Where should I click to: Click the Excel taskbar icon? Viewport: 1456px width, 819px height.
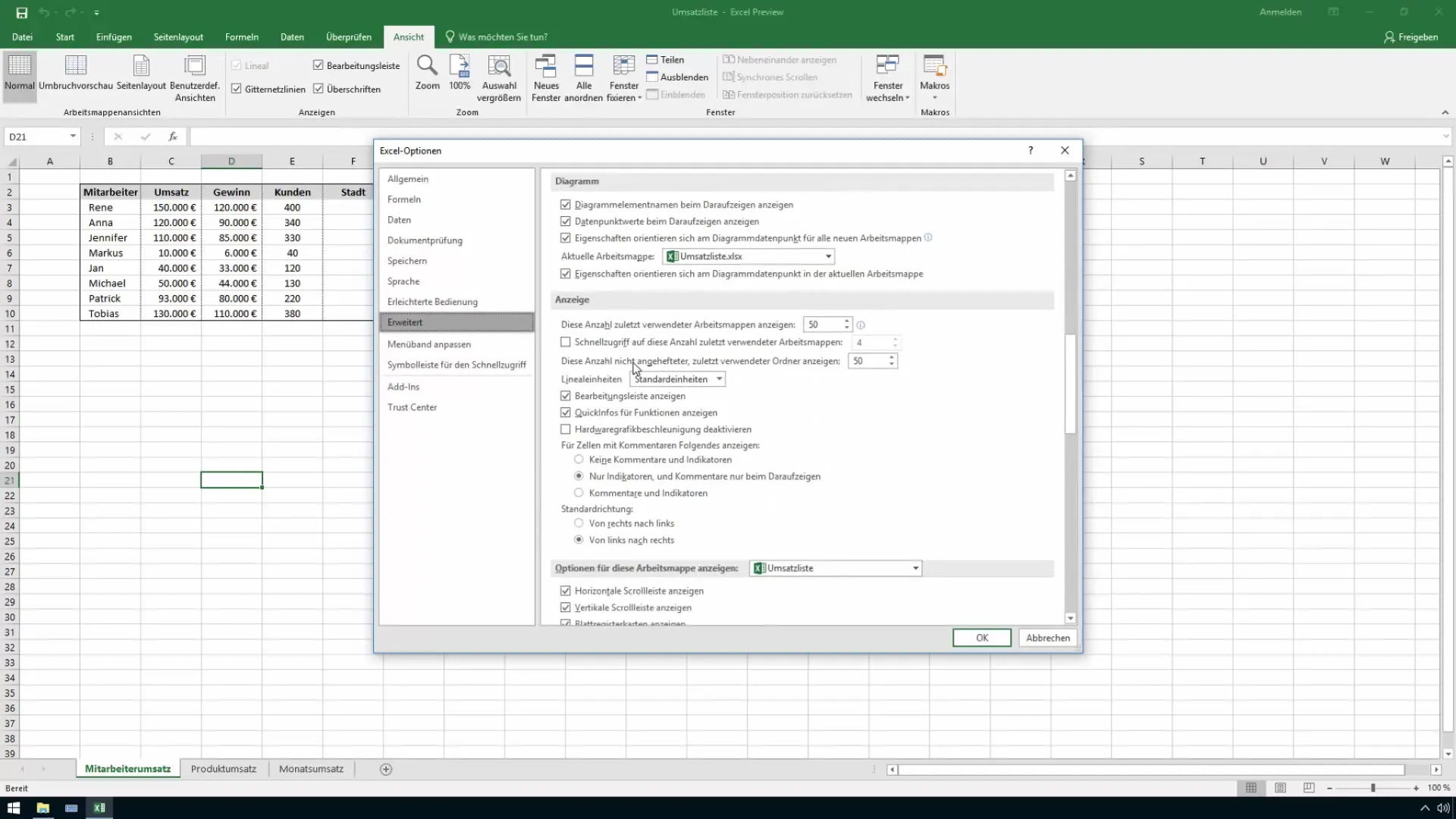point(99,808)
